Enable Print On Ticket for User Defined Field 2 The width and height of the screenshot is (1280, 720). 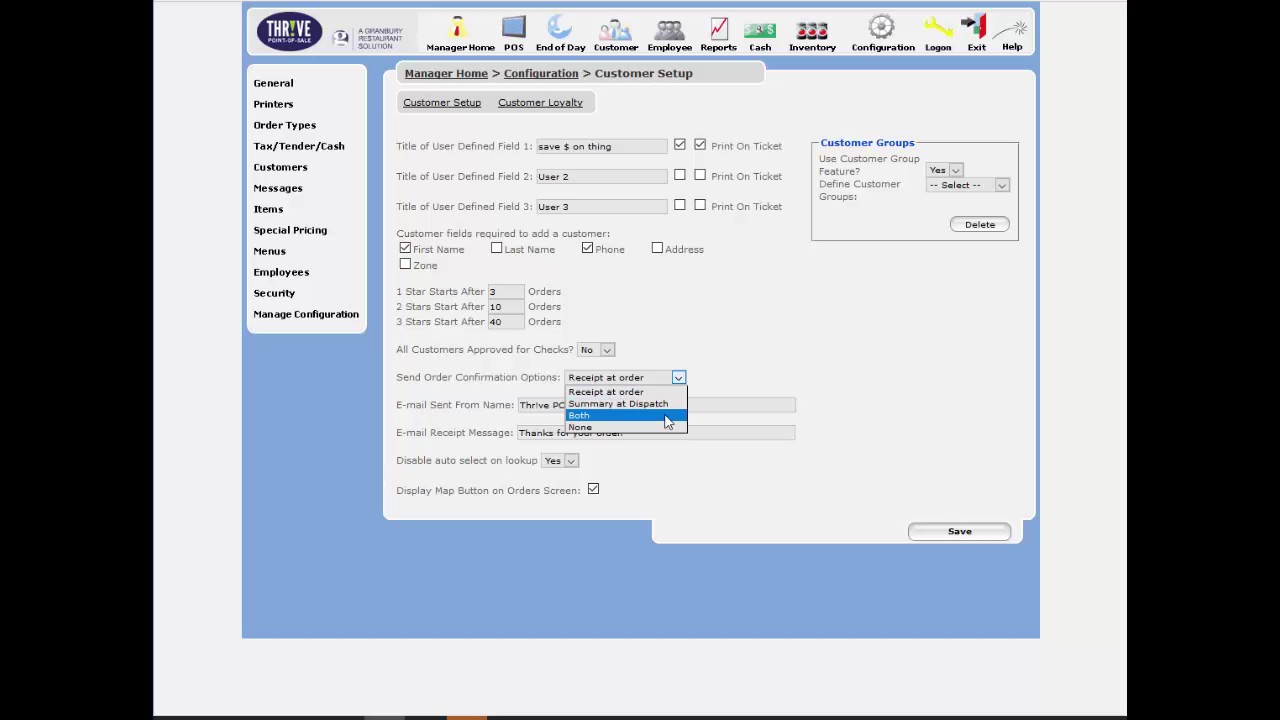(x=700, y=175)
